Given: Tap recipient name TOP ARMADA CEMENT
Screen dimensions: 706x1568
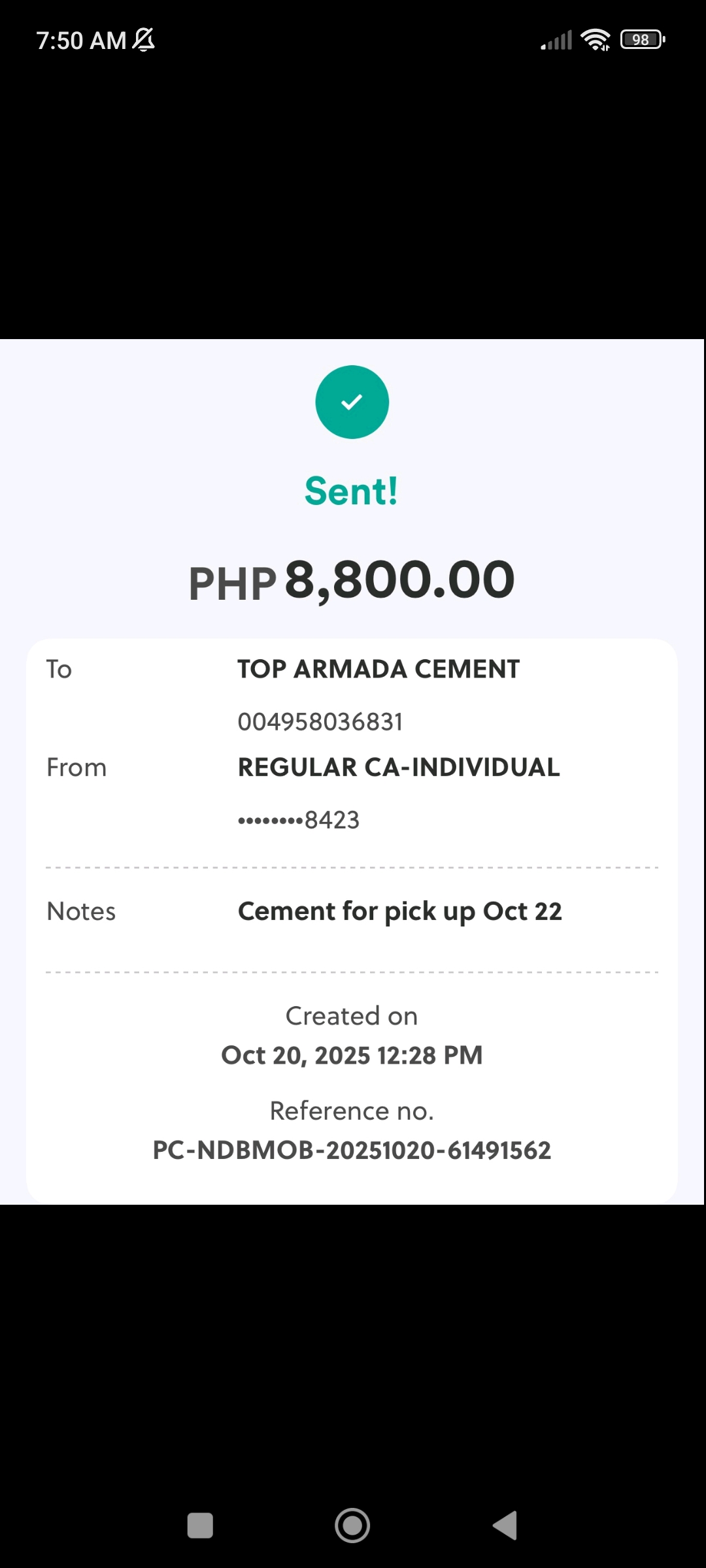Looking at the screenshot, I should (x=378, y=669).
